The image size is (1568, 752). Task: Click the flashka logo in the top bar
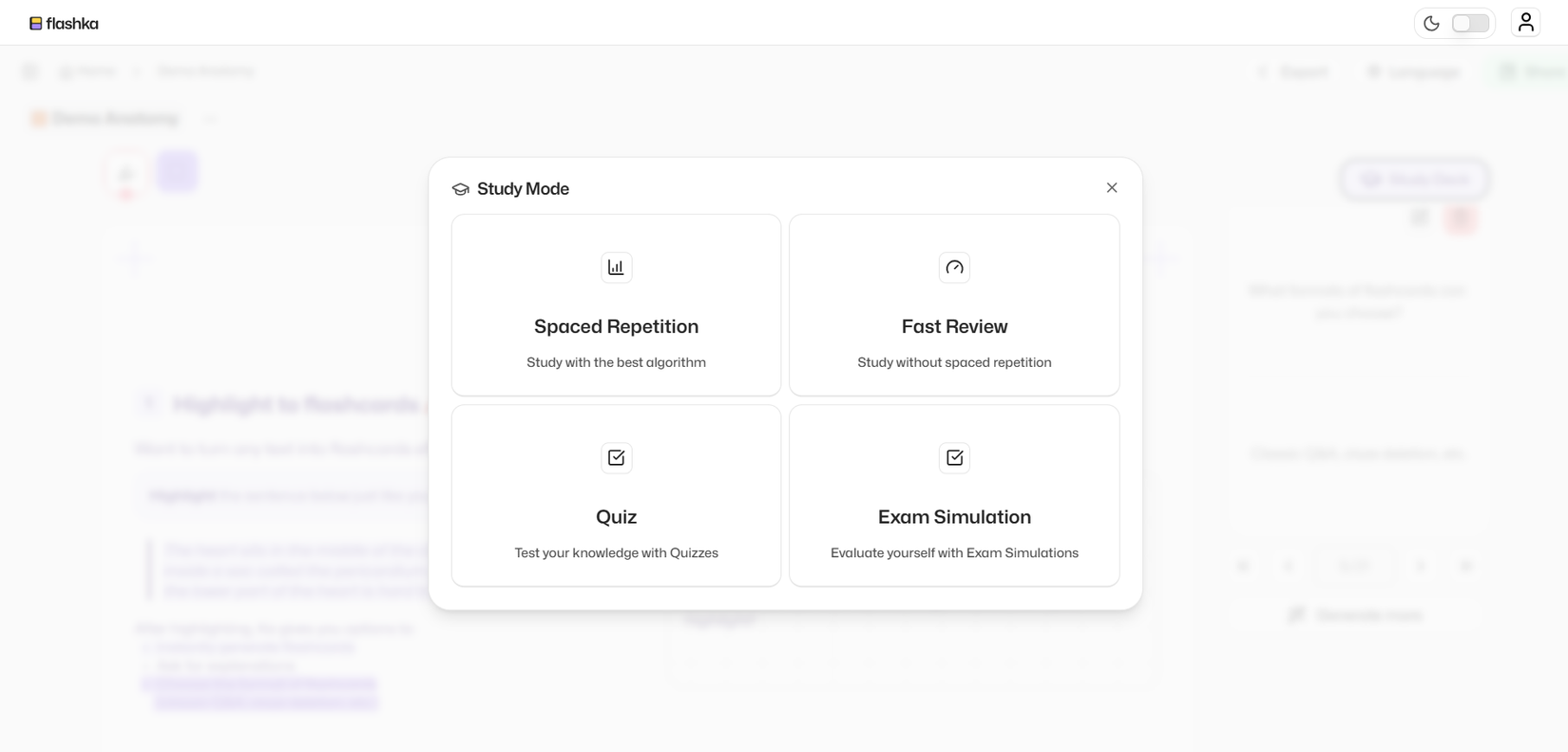[x=64, y=22]
